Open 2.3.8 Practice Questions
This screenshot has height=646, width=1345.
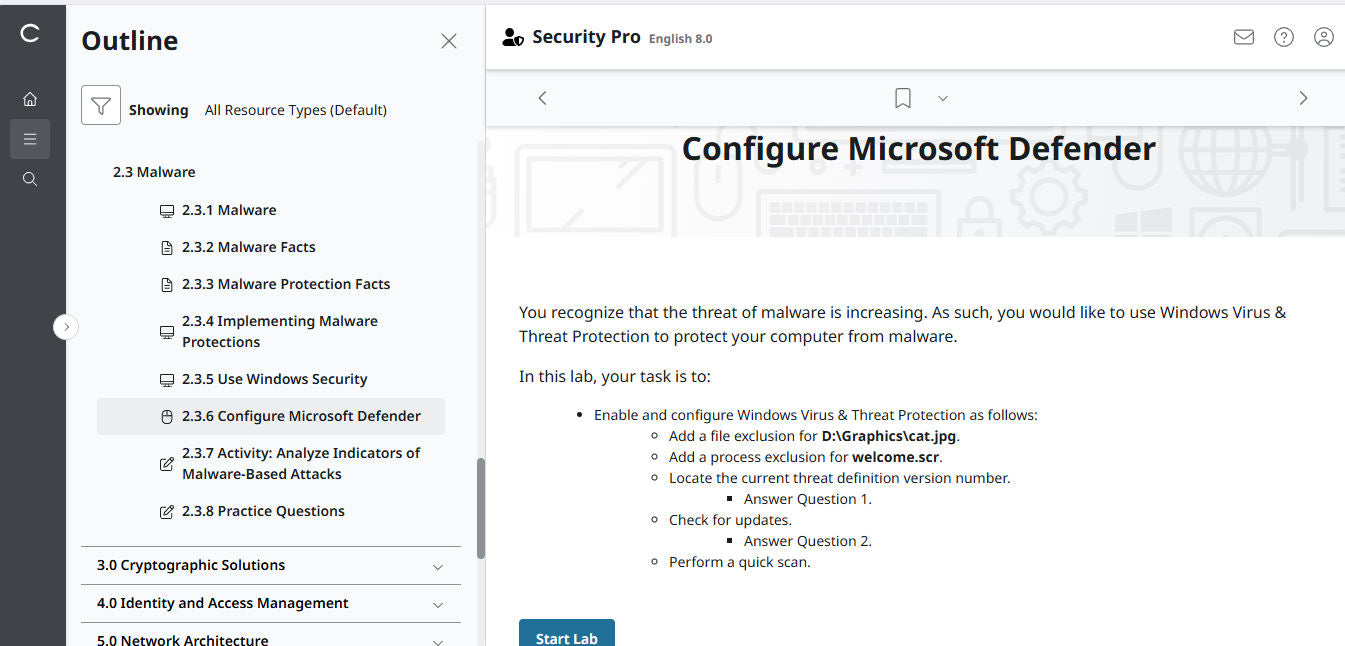tap(262, 511)
